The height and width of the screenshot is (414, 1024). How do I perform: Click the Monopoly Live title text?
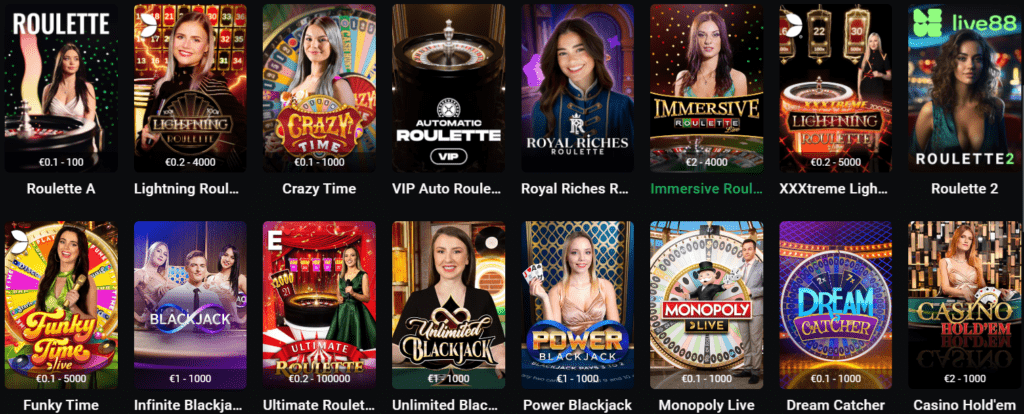(x=707, y=405)
